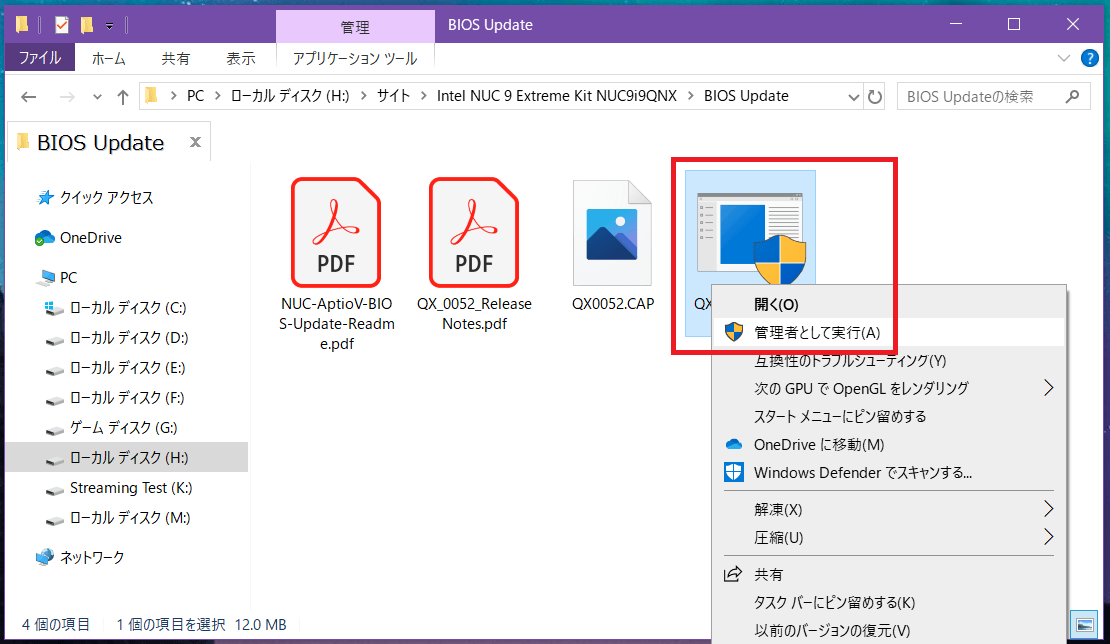Select PC in the navigation pane
Viewport: 1110px width, 644px height.
click(69, 277)
